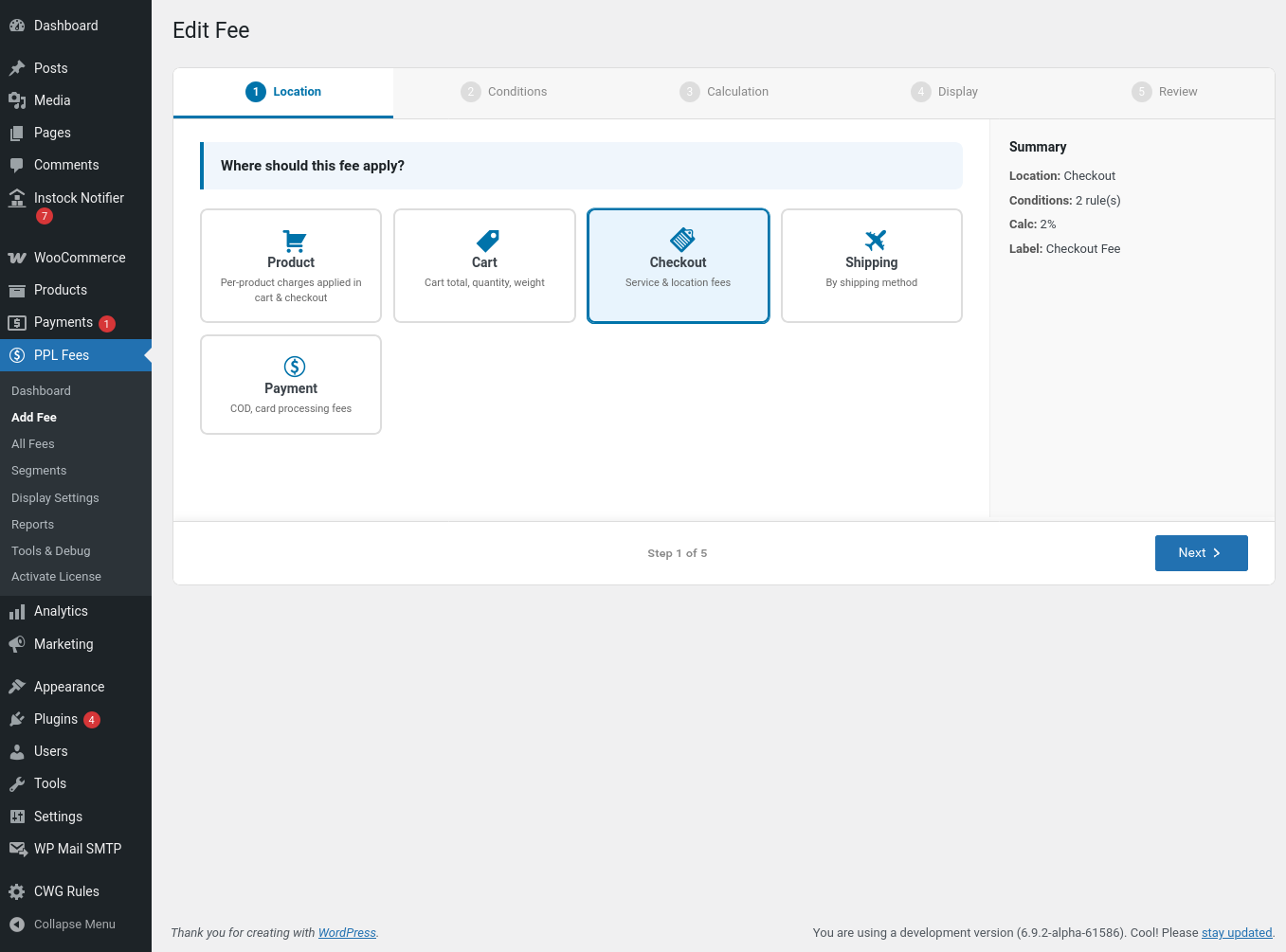Open Display Settings in PPL Fees submenu
The height and width of the screenshot is (952, 1286).
(x=55, y=498)
